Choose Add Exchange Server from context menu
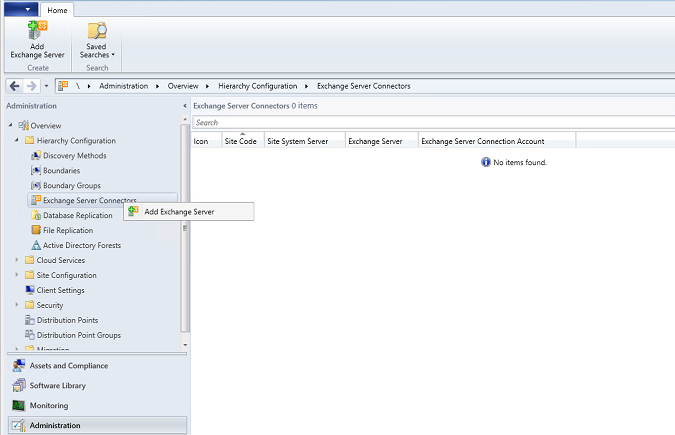The height and width of the screenshot is (435, 675). coord(189,212)
